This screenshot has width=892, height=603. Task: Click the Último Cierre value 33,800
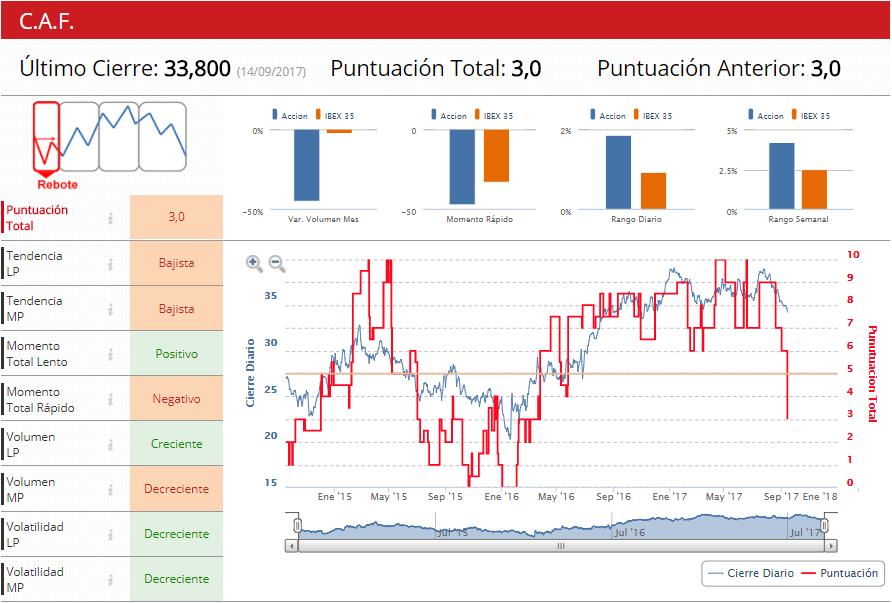point(197,69)
